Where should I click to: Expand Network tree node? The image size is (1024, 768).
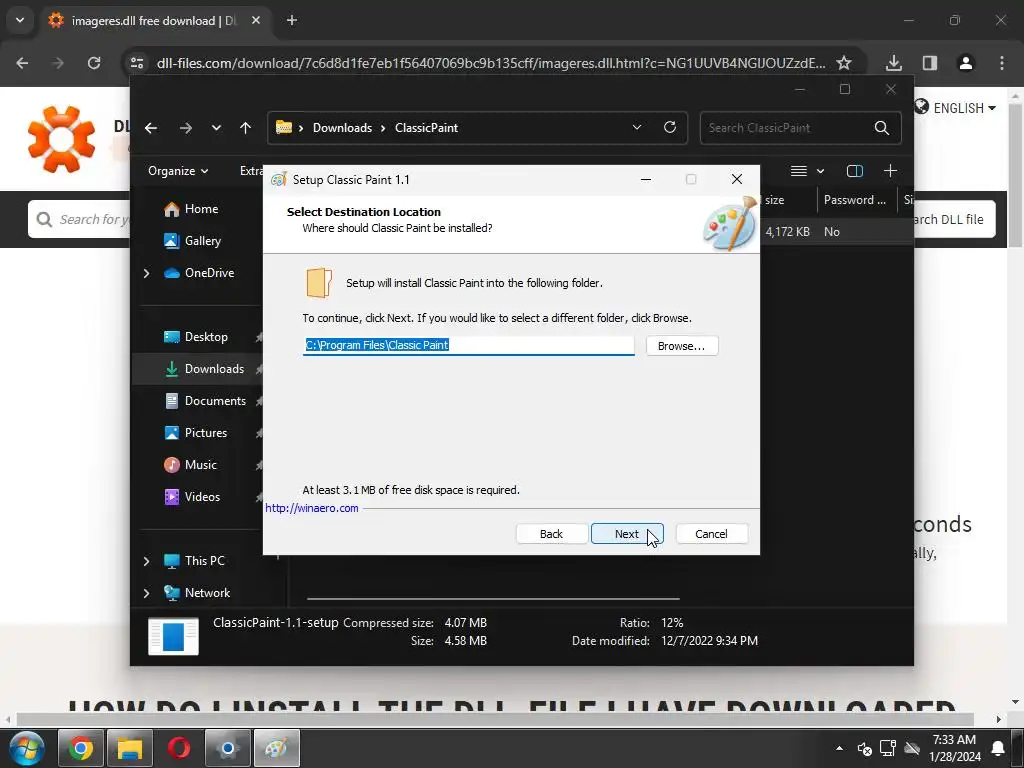pyautogui.click(x=146, y=593)
